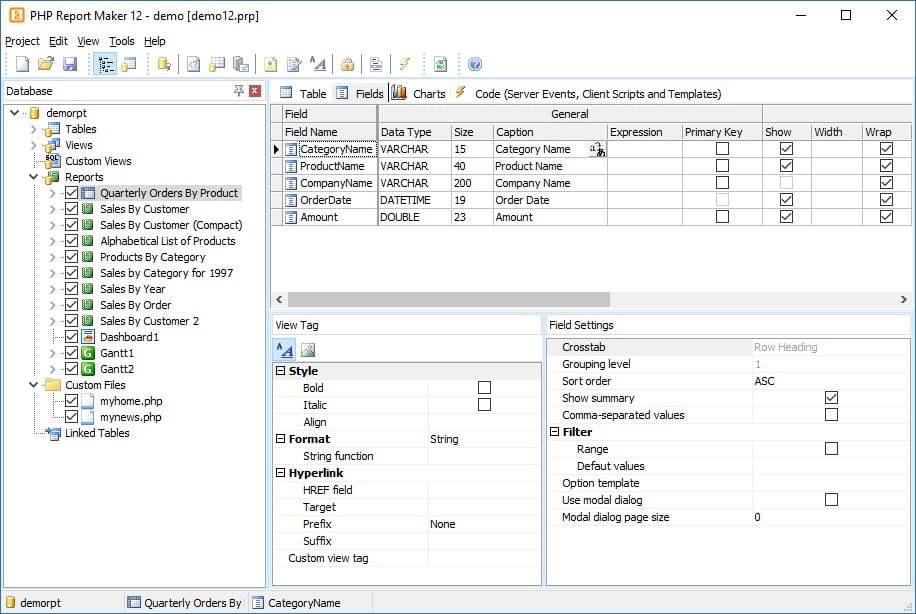This screenshot has width=916, height=614.
Task: Select the mynews.php custom file
Action: pos(130,417)
